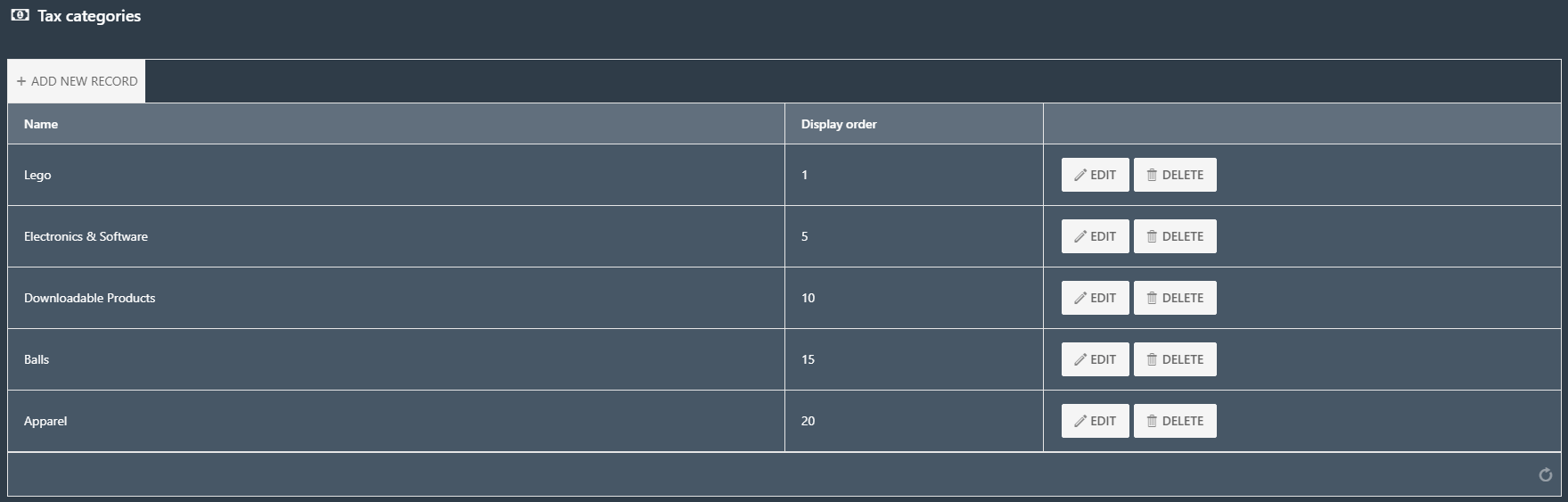Delete the Balls tax category
This screenshot has width=1568, height=502.
click(x=1175, y=359)
